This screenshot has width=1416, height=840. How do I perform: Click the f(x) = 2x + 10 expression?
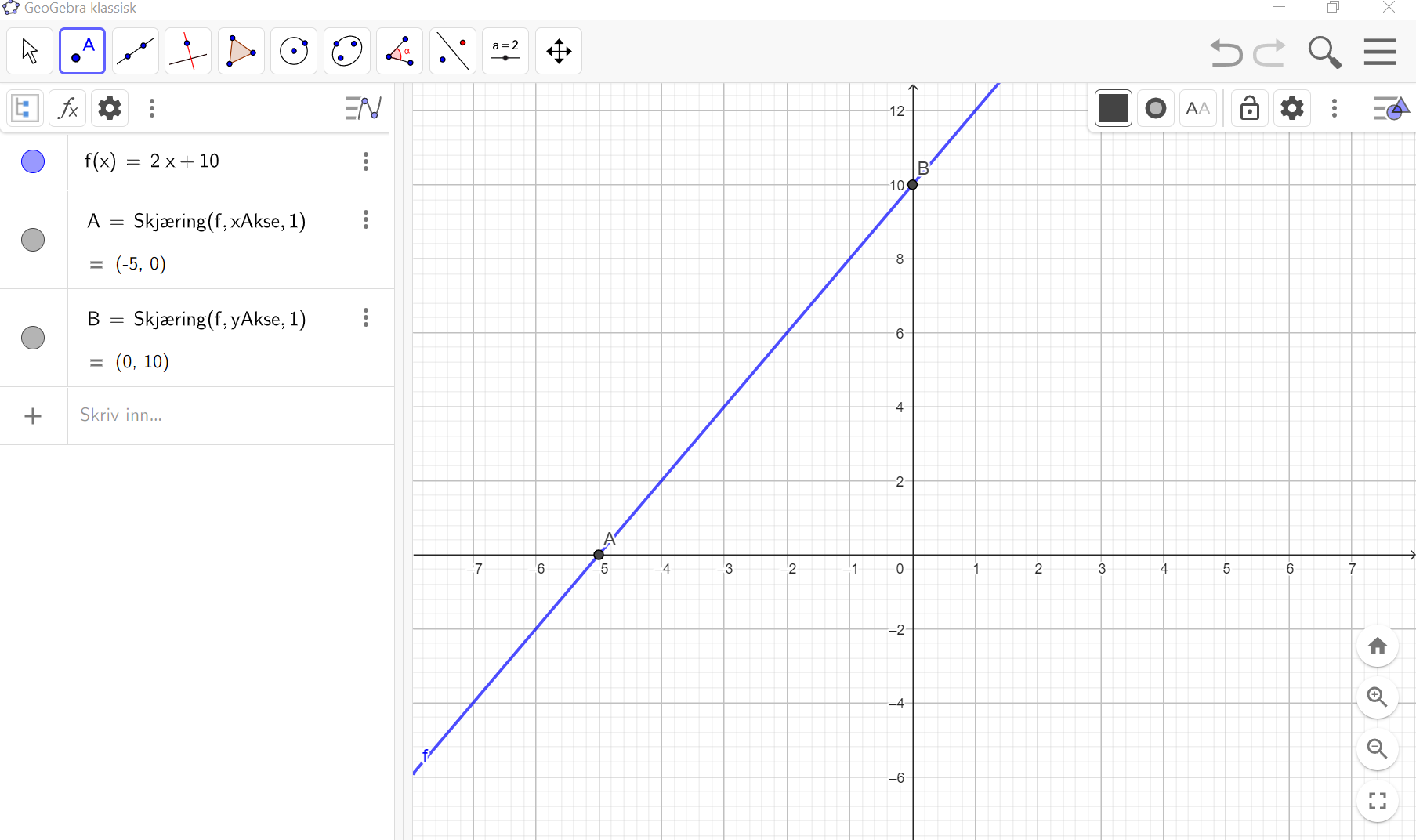[152, 161]
